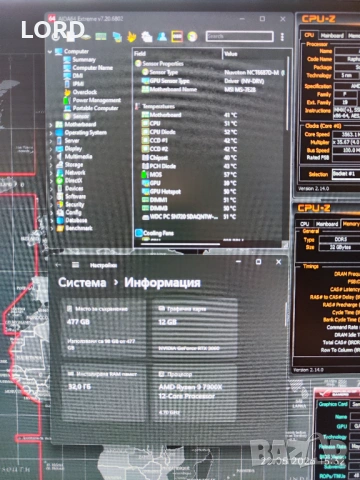This screenshot has height=480, width=360.
Task: Click the Config icon in AIDA64 tree
Action: tap(60, 212)
